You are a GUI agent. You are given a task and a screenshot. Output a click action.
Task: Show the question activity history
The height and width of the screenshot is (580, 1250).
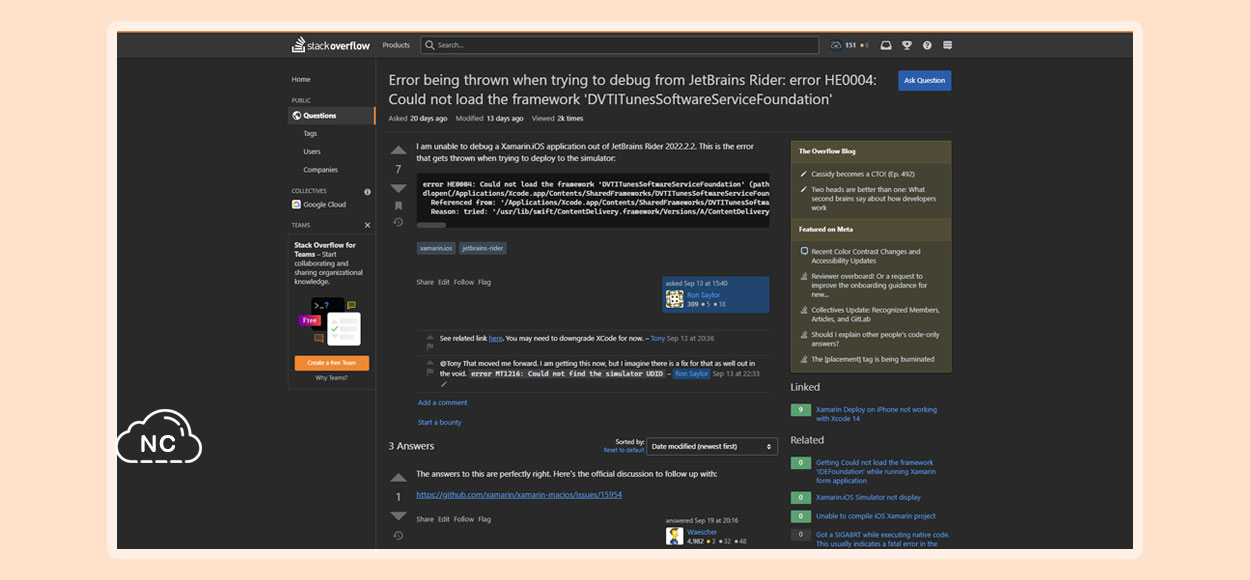[x=398, y=222]
